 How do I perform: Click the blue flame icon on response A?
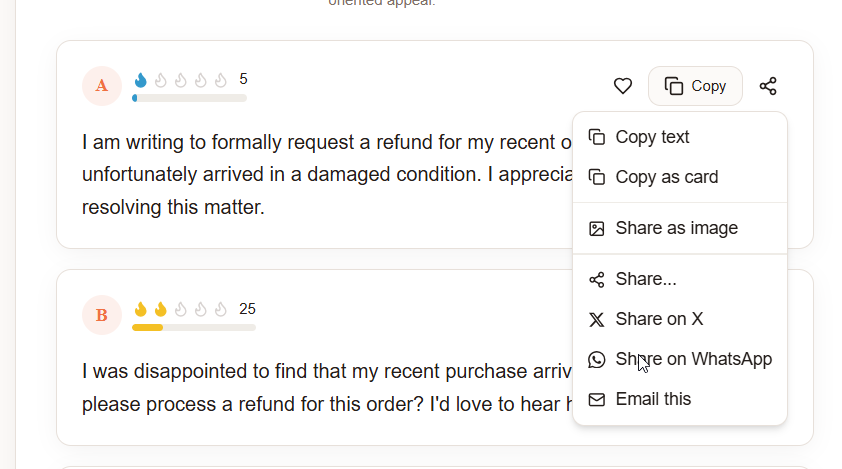click(140, 80)
